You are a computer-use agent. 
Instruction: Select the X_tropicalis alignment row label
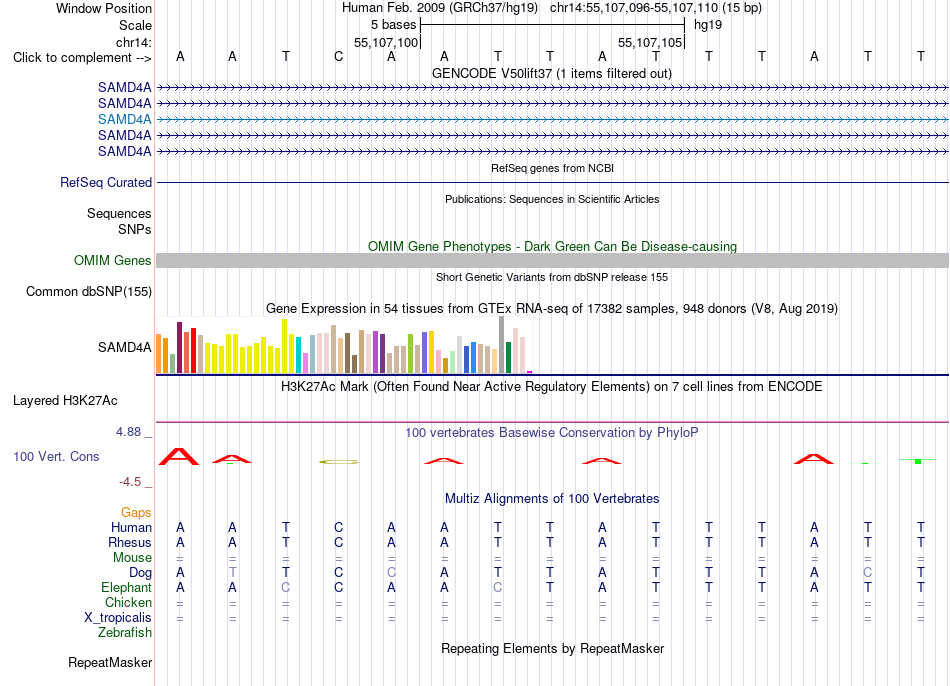(x=118, y=618)
